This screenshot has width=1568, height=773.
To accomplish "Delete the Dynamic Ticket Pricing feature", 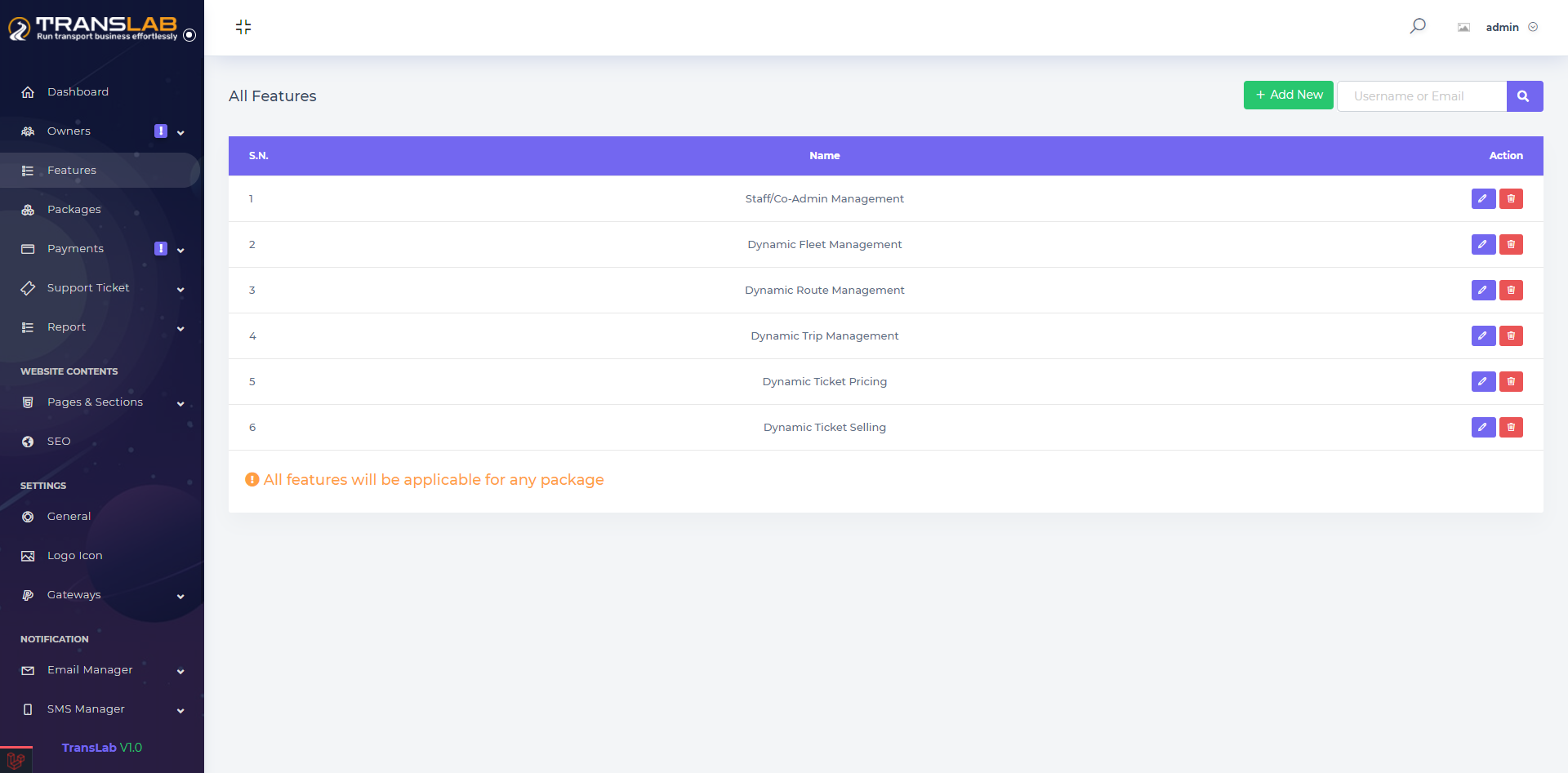I will 1511,381.
